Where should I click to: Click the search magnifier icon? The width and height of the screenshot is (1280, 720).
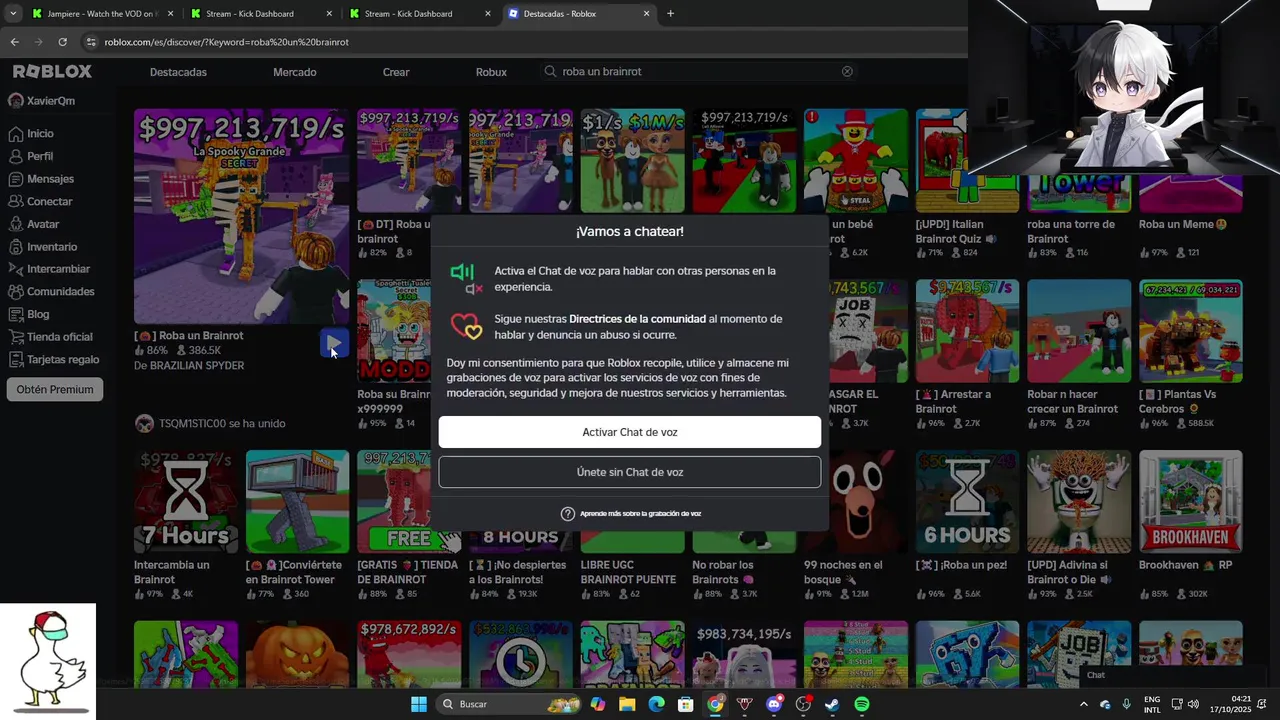550,72
